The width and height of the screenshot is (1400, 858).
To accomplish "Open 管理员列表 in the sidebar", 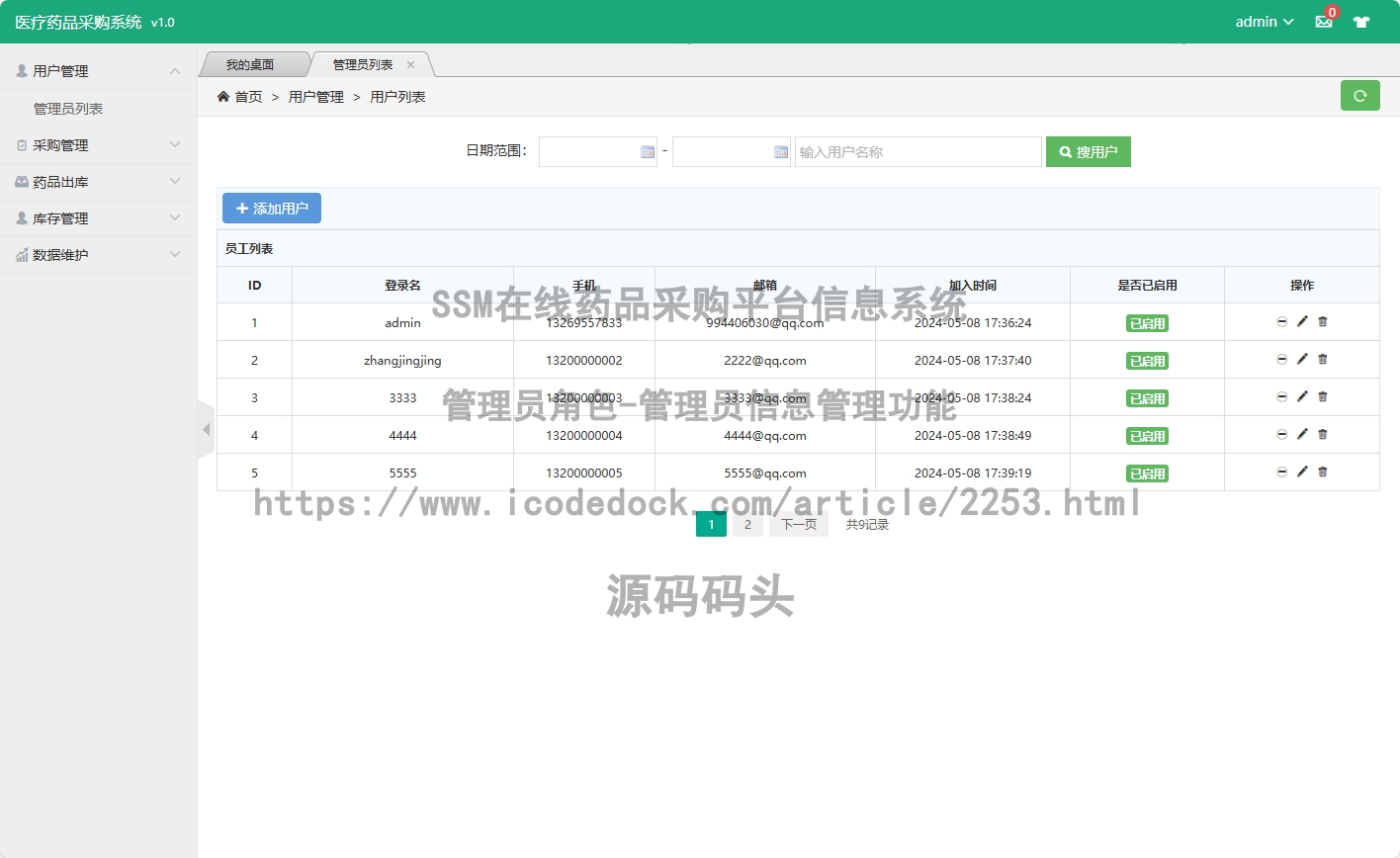I will (x=68, y=109).
